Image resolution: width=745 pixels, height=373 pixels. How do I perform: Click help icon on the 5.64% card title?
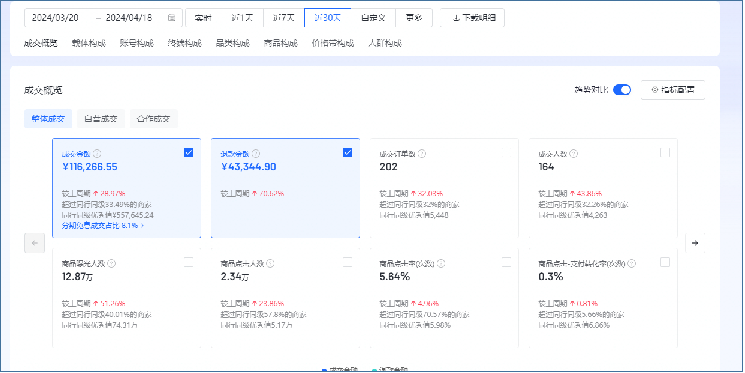pyautogui.click(x=441, y=263)
